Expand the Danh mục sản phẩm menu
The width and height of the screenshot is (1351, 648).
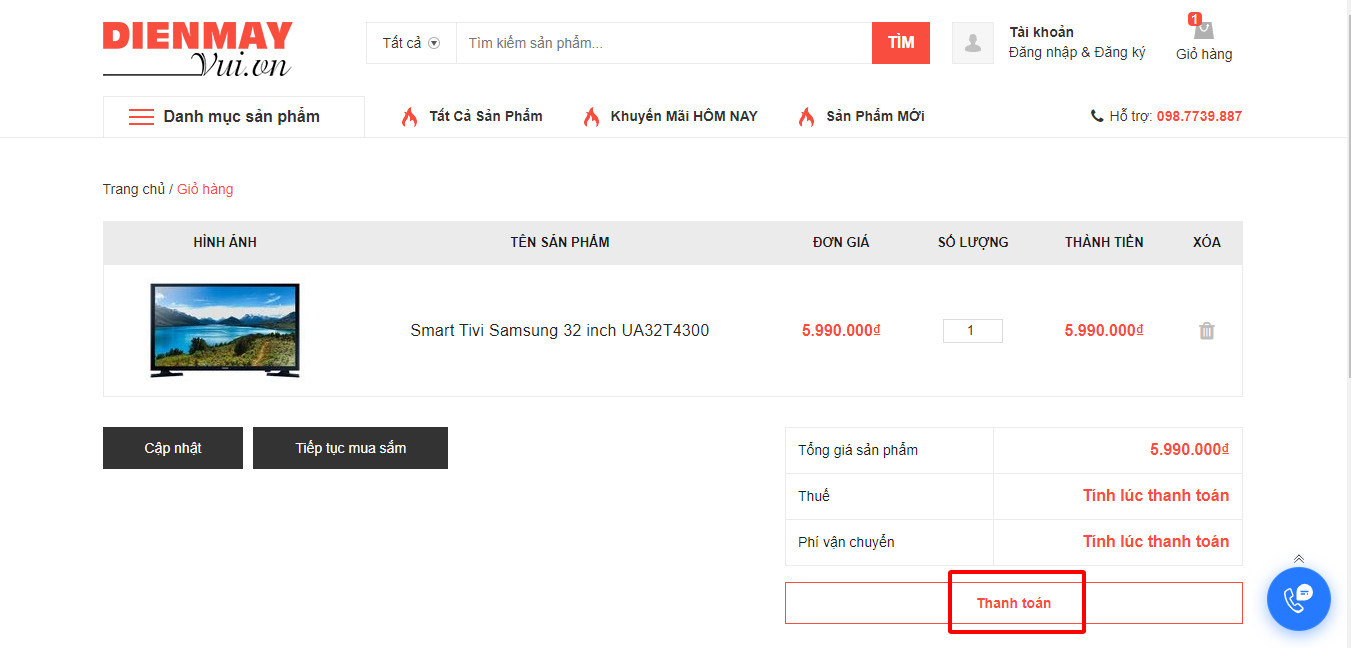241,117
